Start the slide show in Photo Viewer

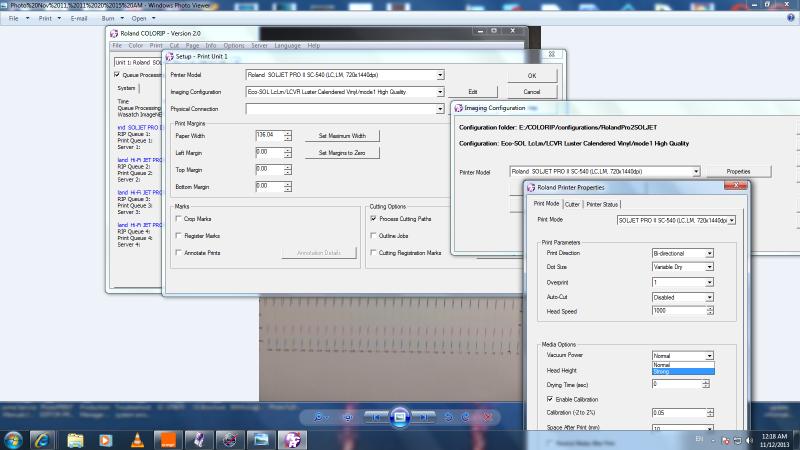tap(399, 417)
